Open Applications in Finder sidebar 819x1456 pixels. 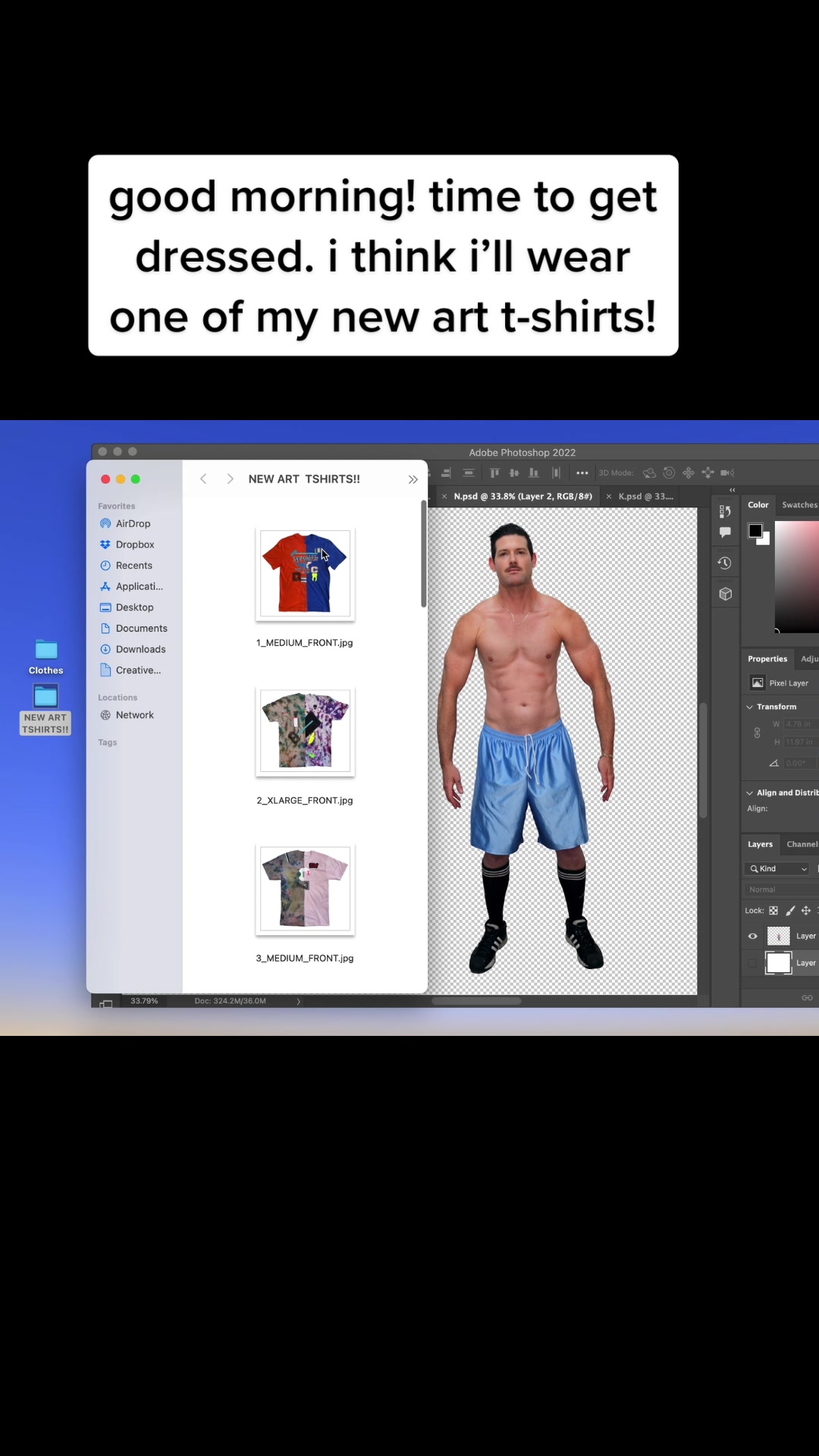click(140, 587)
